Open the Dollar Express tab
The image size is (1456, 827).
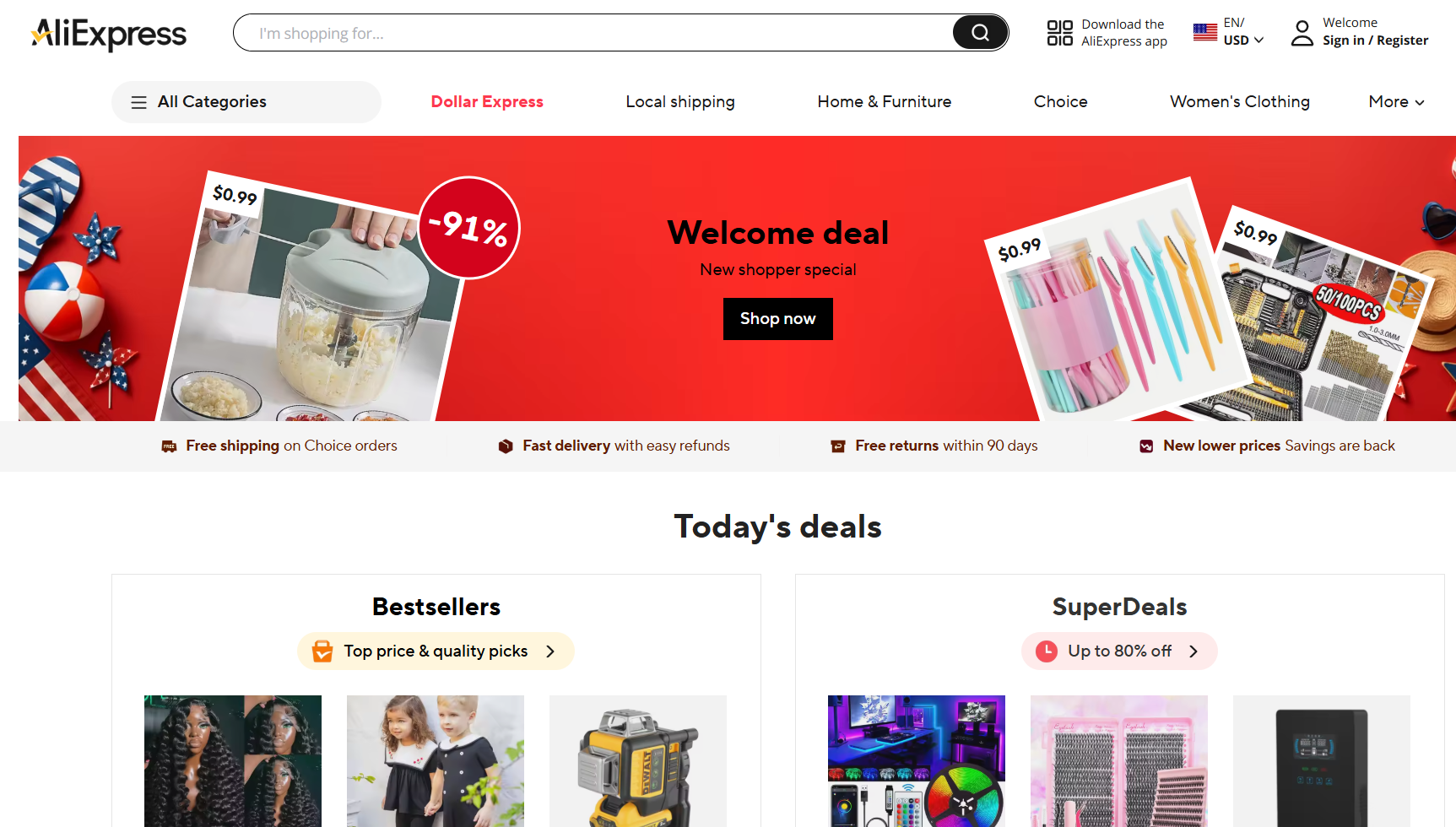pos(487,102)
